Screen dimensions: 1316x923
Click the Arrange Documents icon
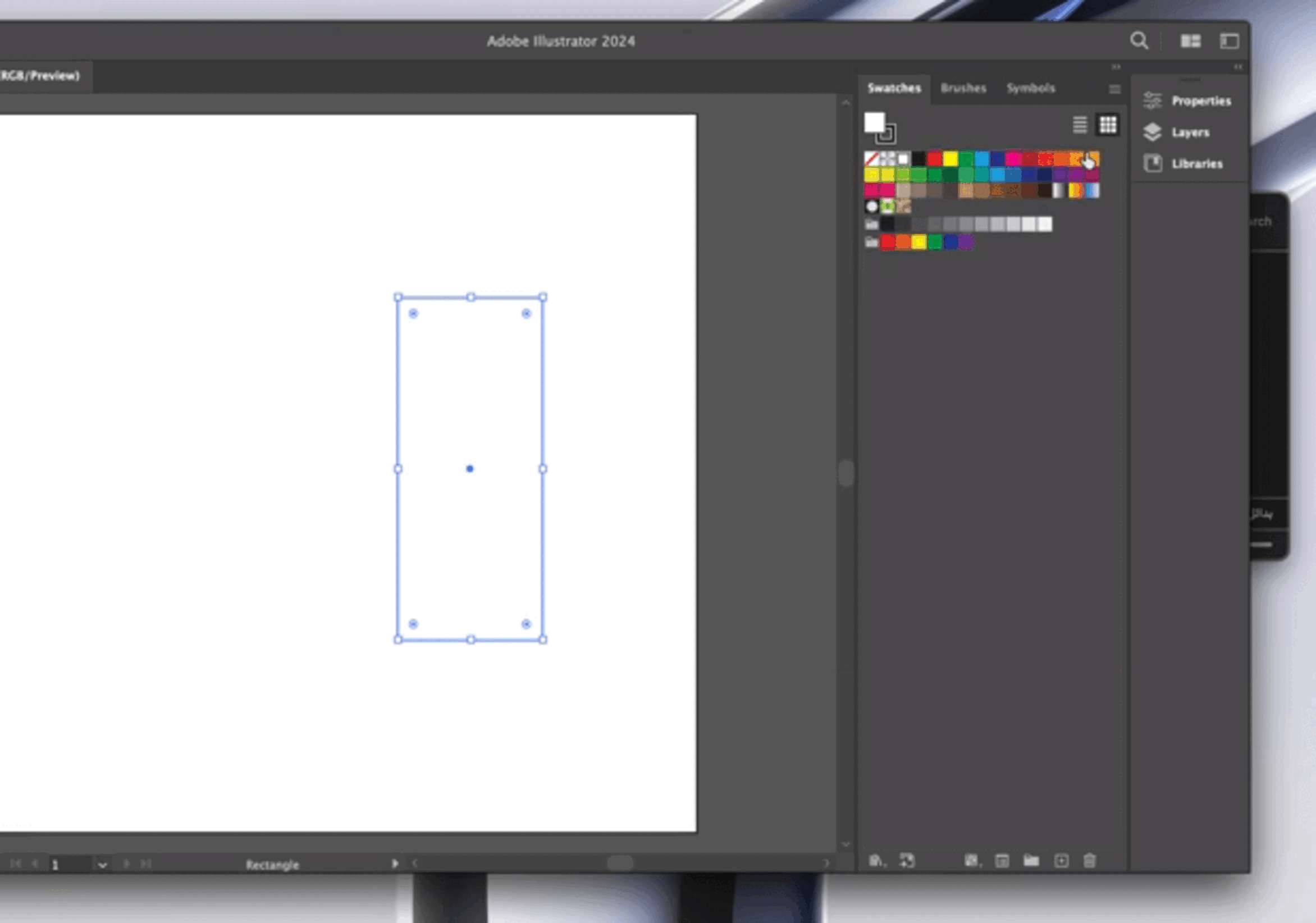(1190, 40)
